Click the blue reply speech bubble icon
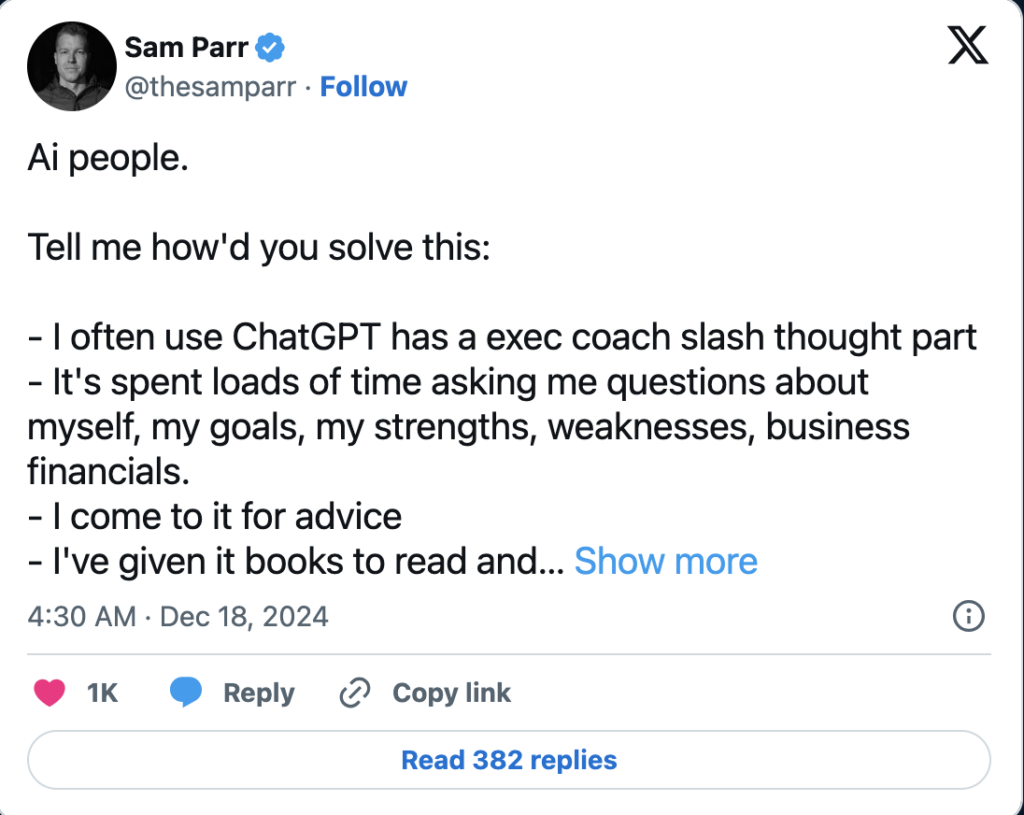This screenshot has height=815, width=1024. coord(185,692)
